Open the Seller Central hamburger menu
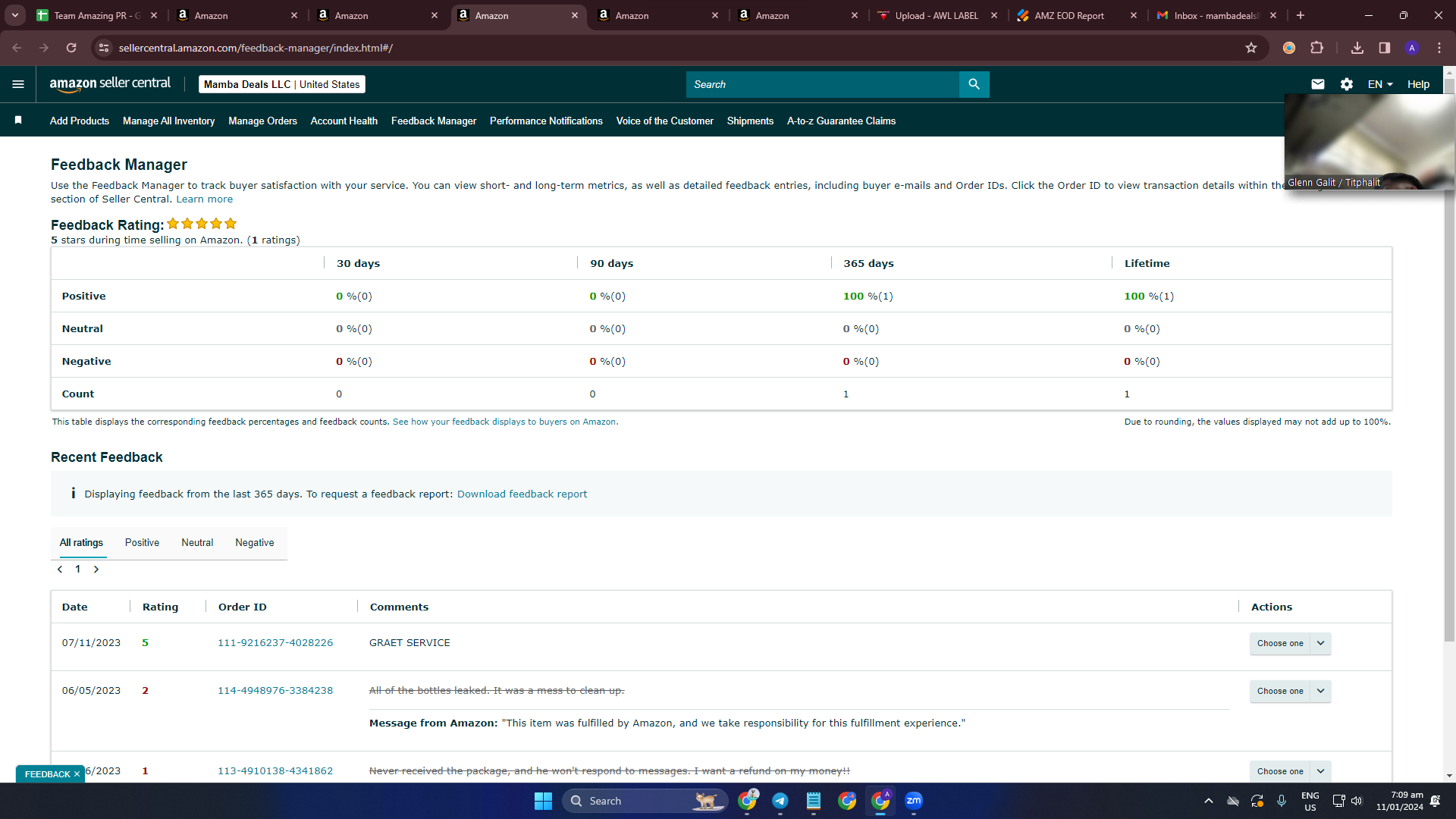 18,84
